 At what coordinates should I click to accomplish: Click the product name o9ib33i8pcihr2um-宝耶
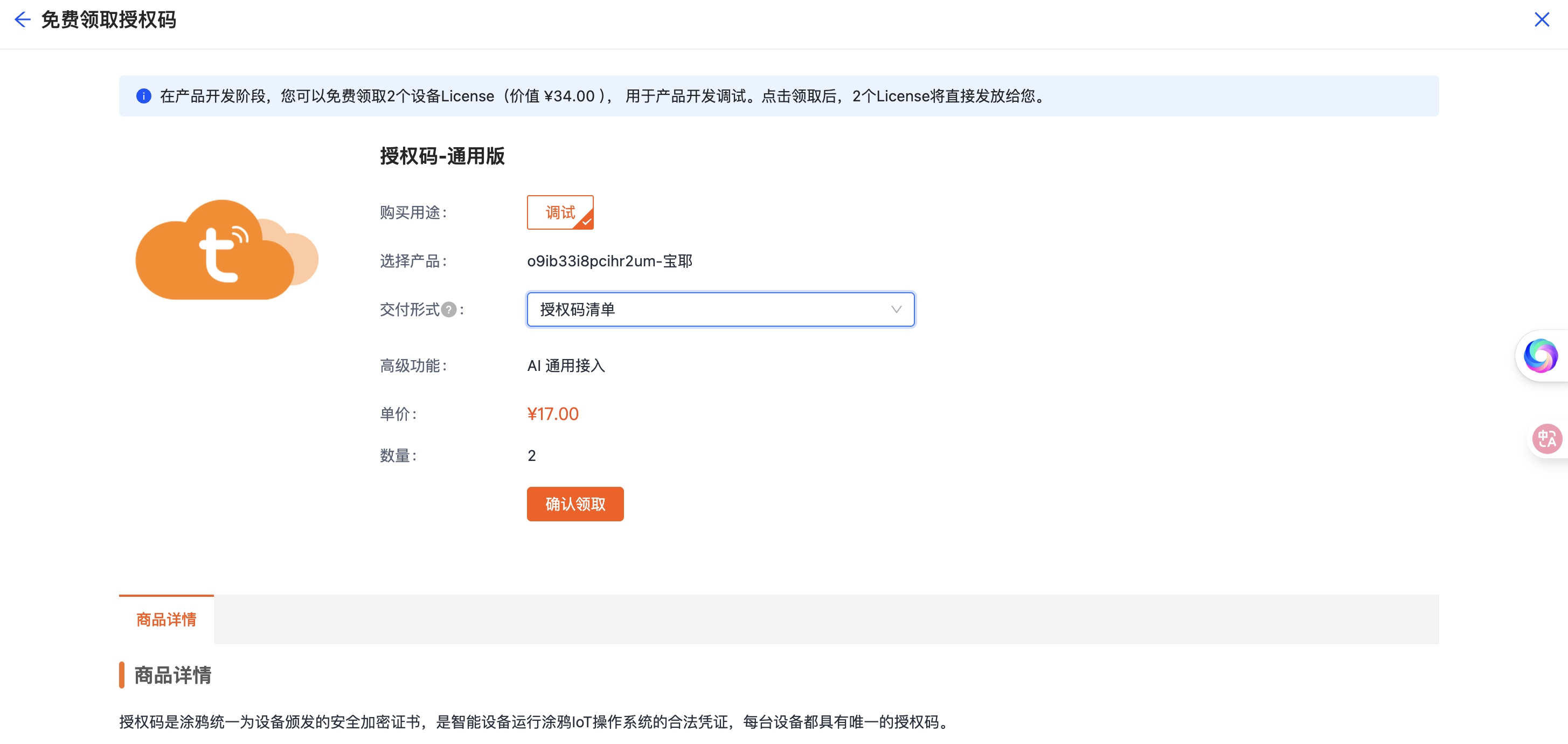(609, 261)
